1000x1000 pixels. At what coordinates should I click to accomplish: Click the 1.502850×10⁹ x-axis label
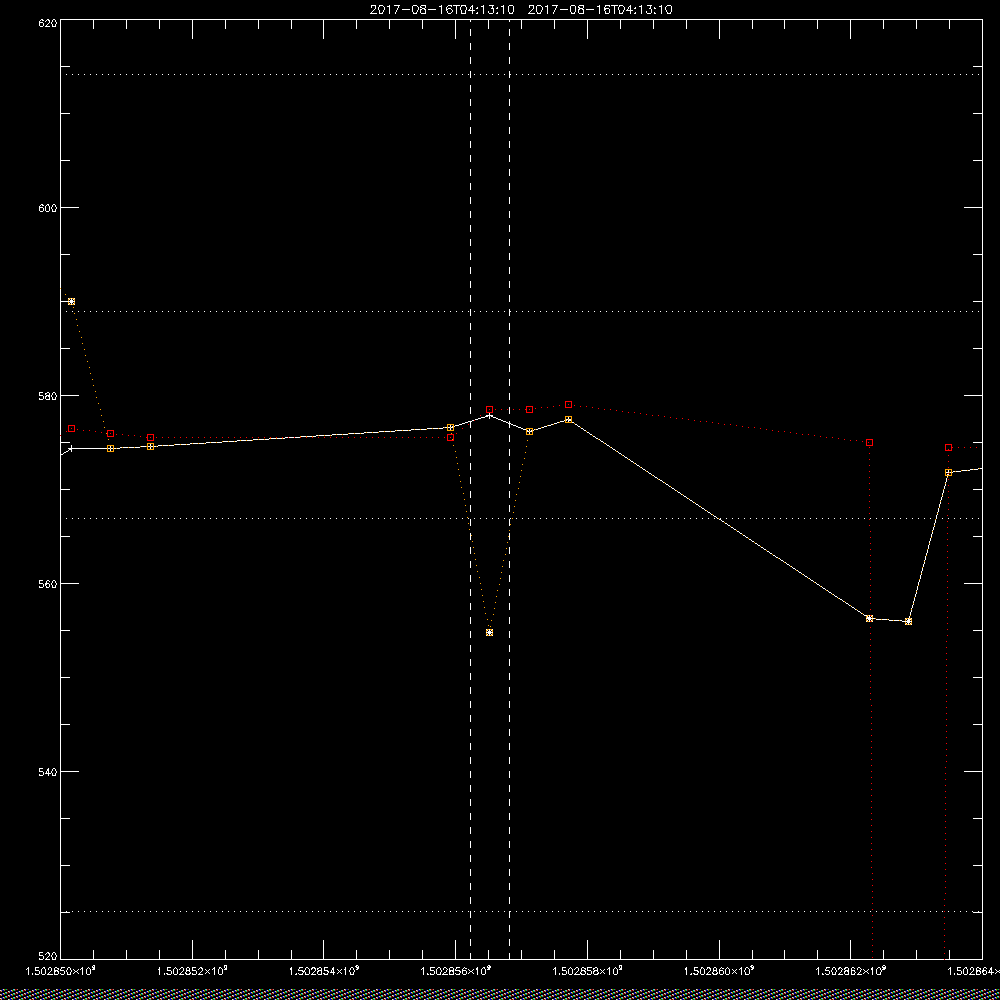click(x=60, y=971)
